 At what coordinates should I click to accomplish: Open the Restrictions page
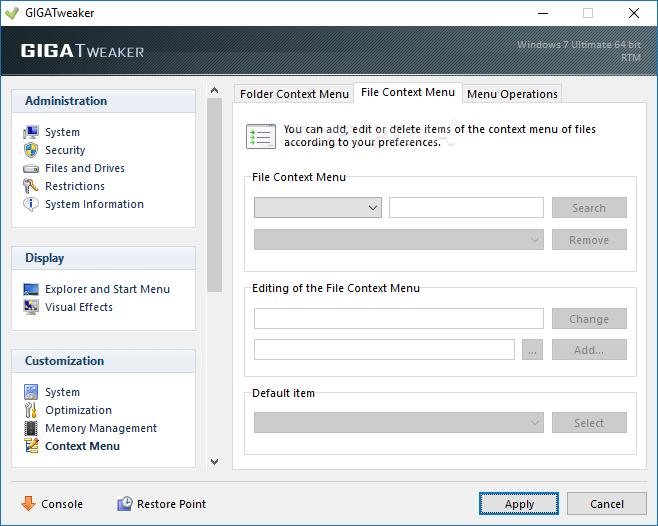click(75, 186)
